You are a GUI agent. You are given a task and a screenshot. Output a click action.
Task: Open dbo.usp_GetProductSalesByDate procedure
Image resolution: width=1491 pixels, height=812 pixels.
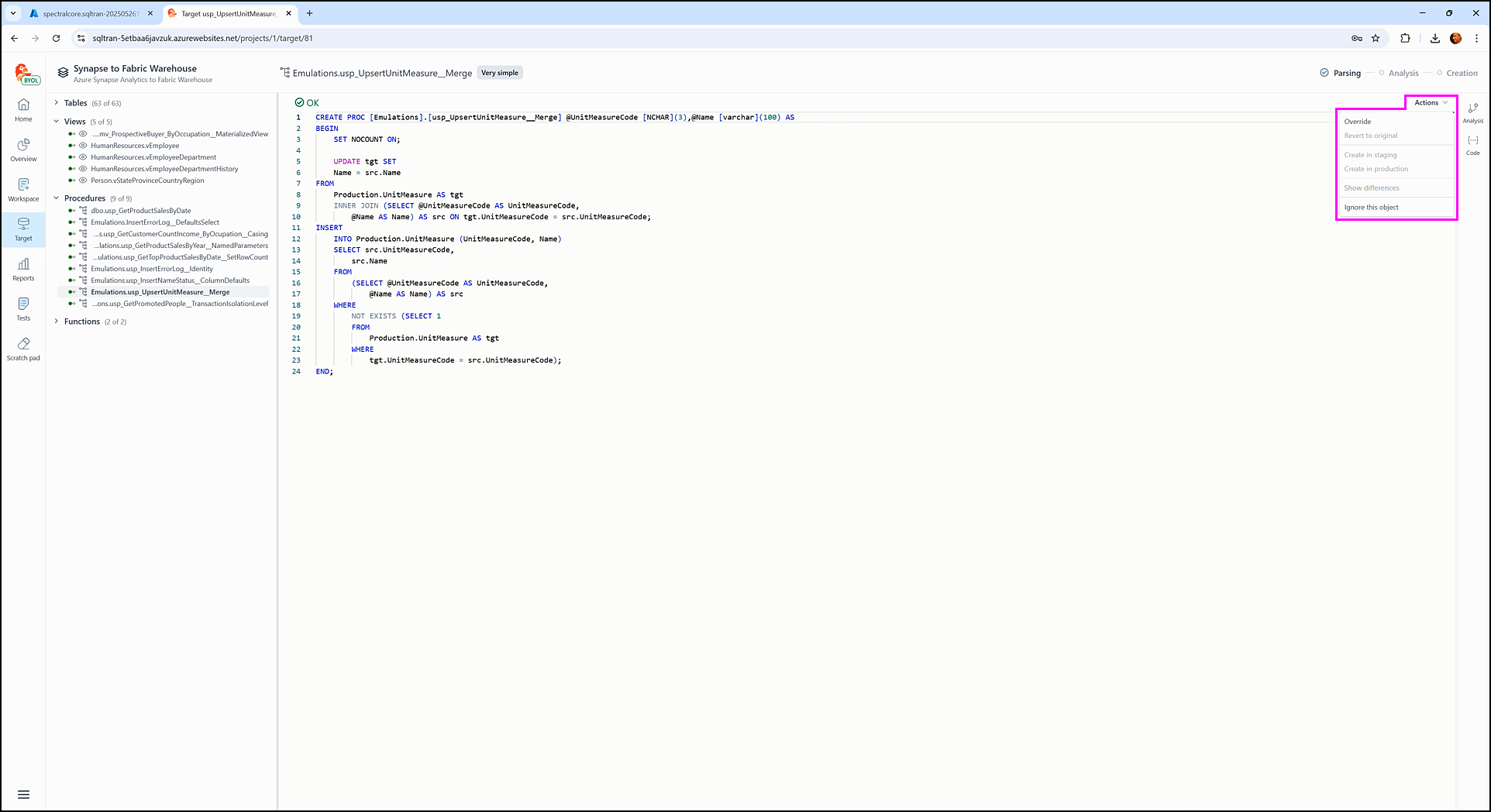tap(140, 211)
